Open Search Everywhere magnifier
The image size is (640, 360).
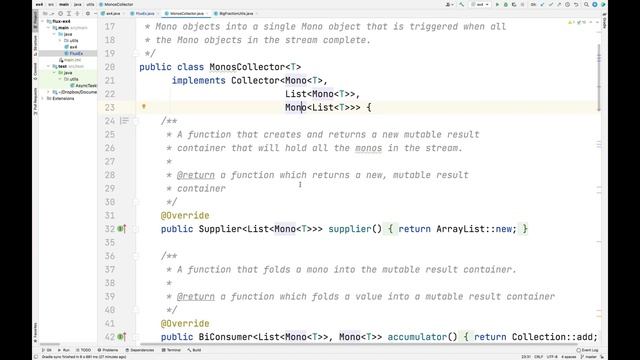click(586, 4)
